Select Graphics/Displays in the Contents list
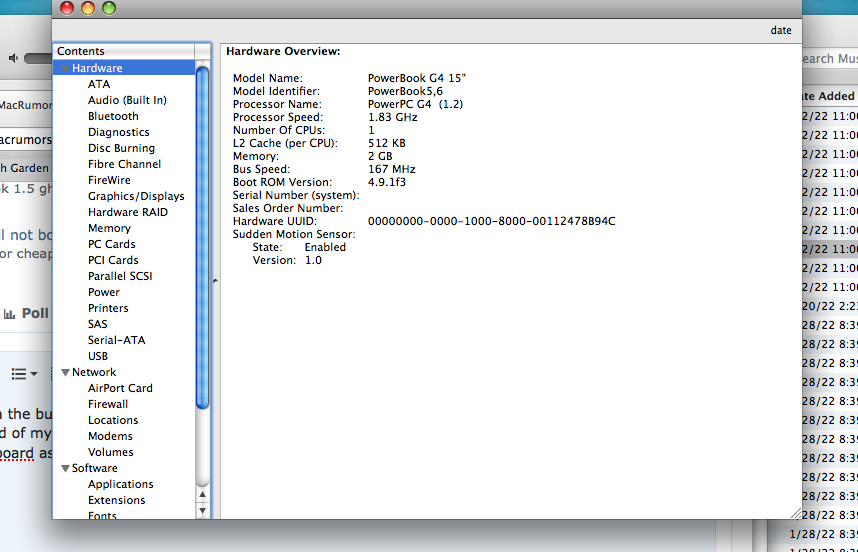Viewport: 858px width, 552px height. pos(136,196)
